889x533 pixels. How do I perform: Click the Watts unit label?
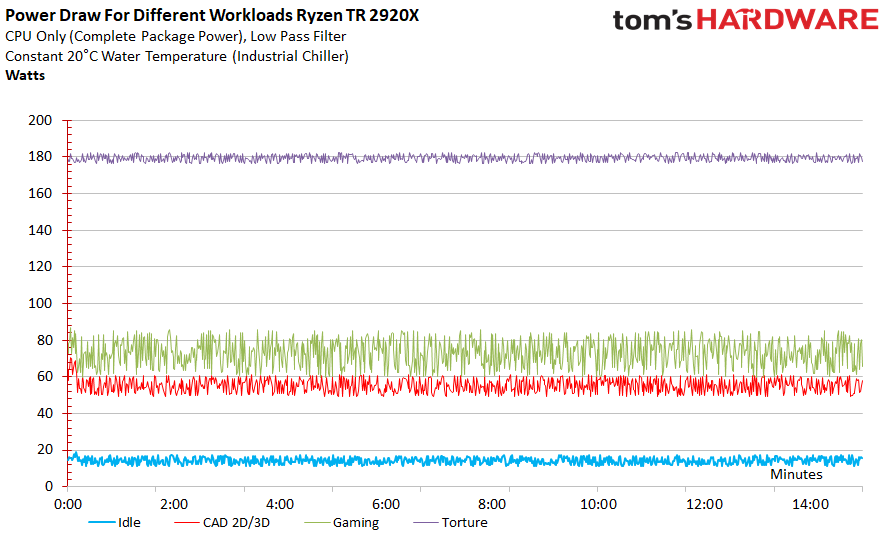[25, 75]
